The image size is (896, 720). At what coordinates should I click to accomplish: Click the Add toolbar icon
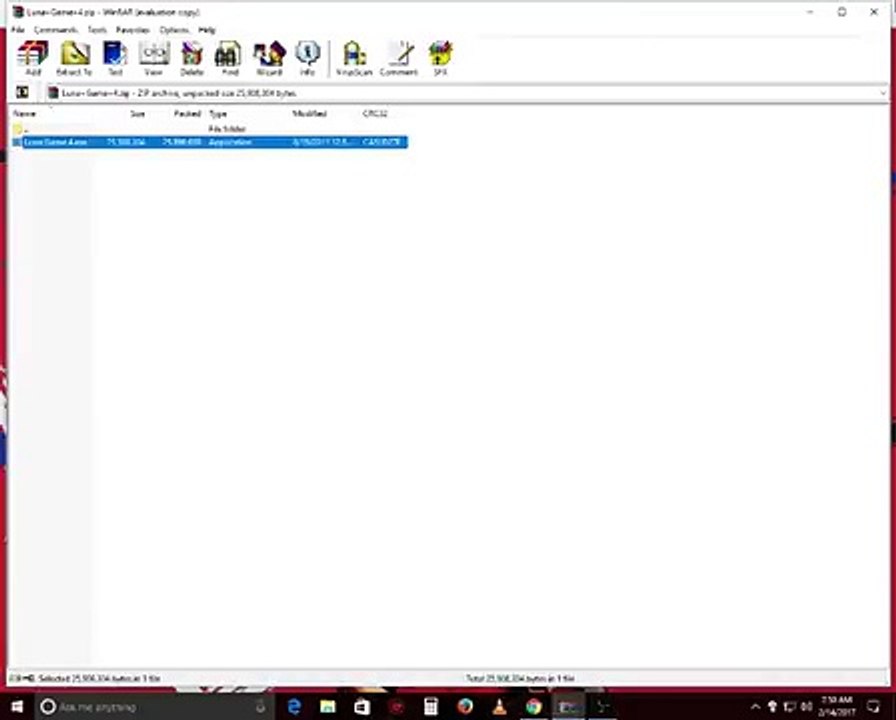pos(33,58)
